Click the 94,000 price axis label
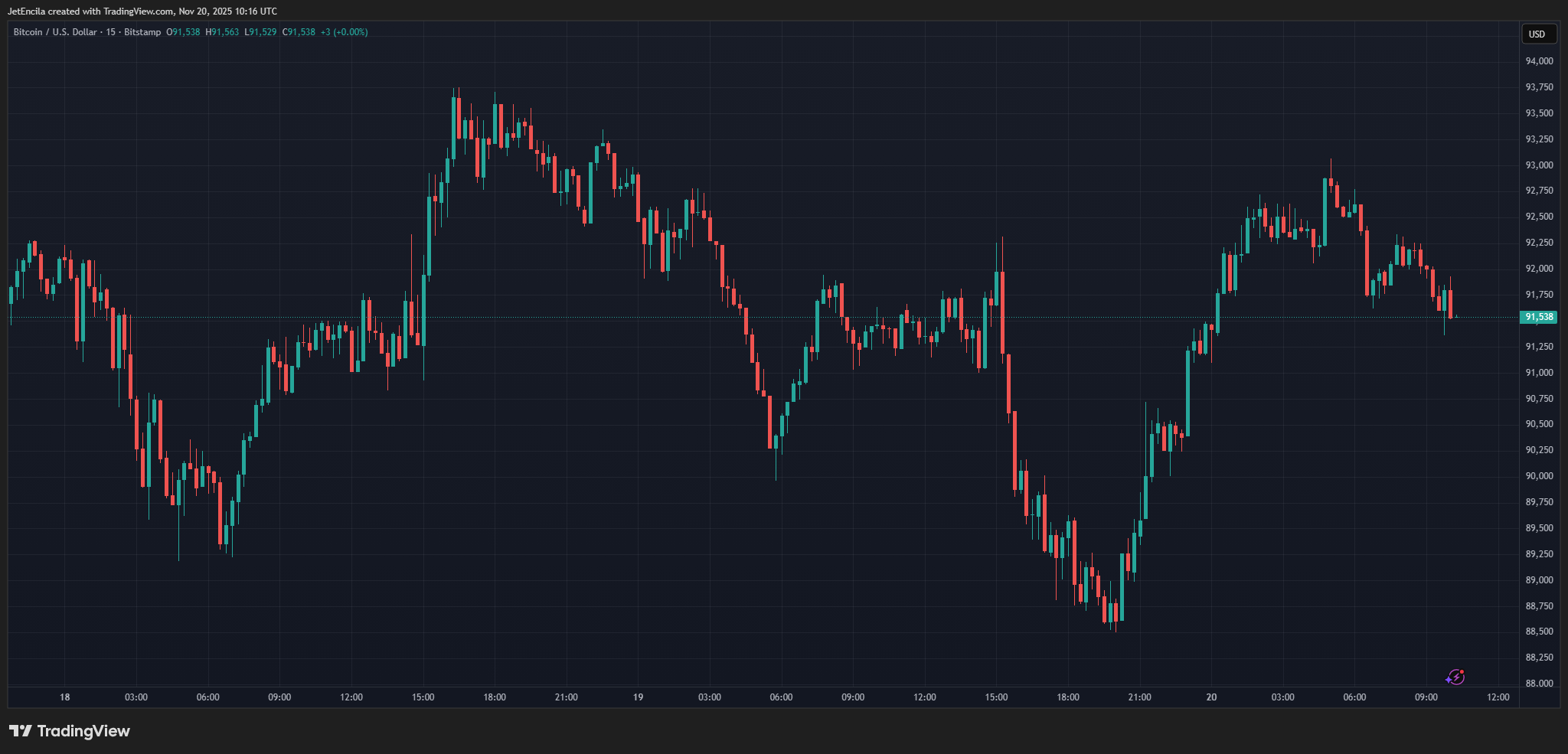This screenshot has height=754, width=1568. [x=1539, y=61]
